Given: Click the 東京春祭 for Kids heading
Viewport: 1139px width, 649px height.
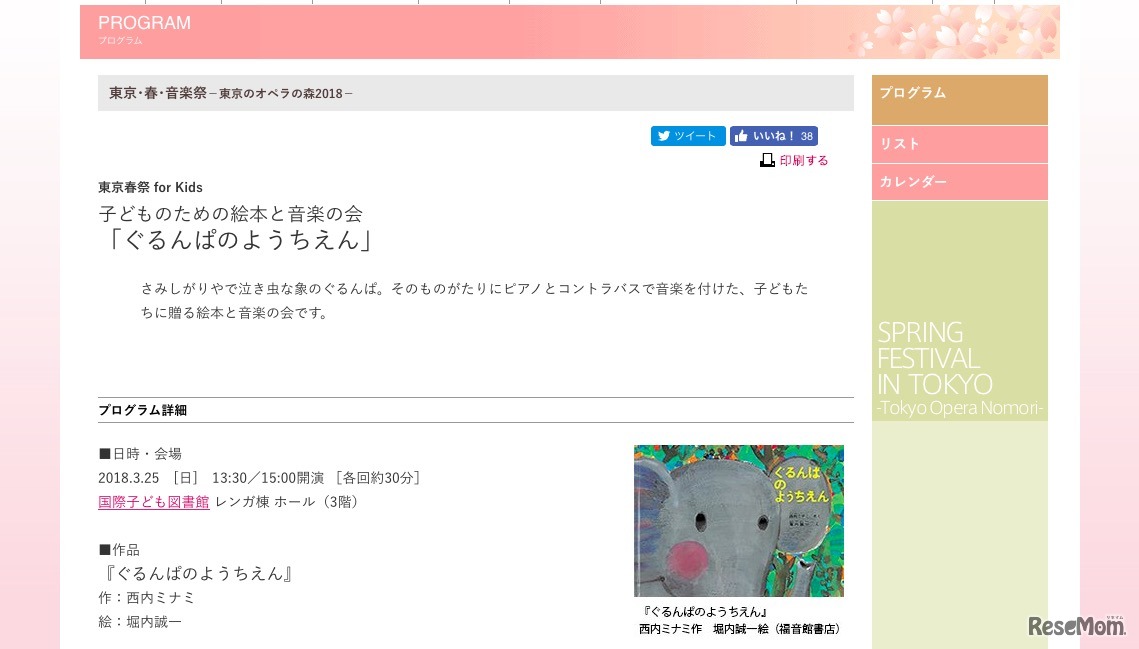Looking at the screenshot, I should 150,188.
